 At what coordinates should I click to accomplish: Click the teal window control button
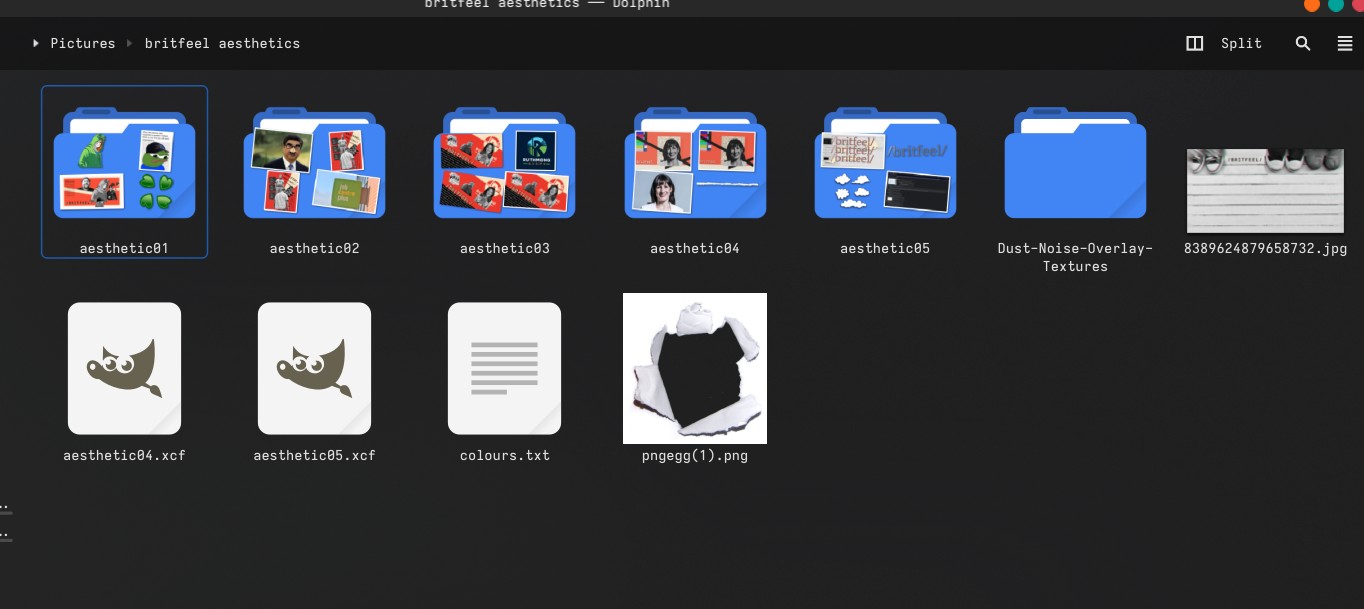click(x=1335, y=4)
